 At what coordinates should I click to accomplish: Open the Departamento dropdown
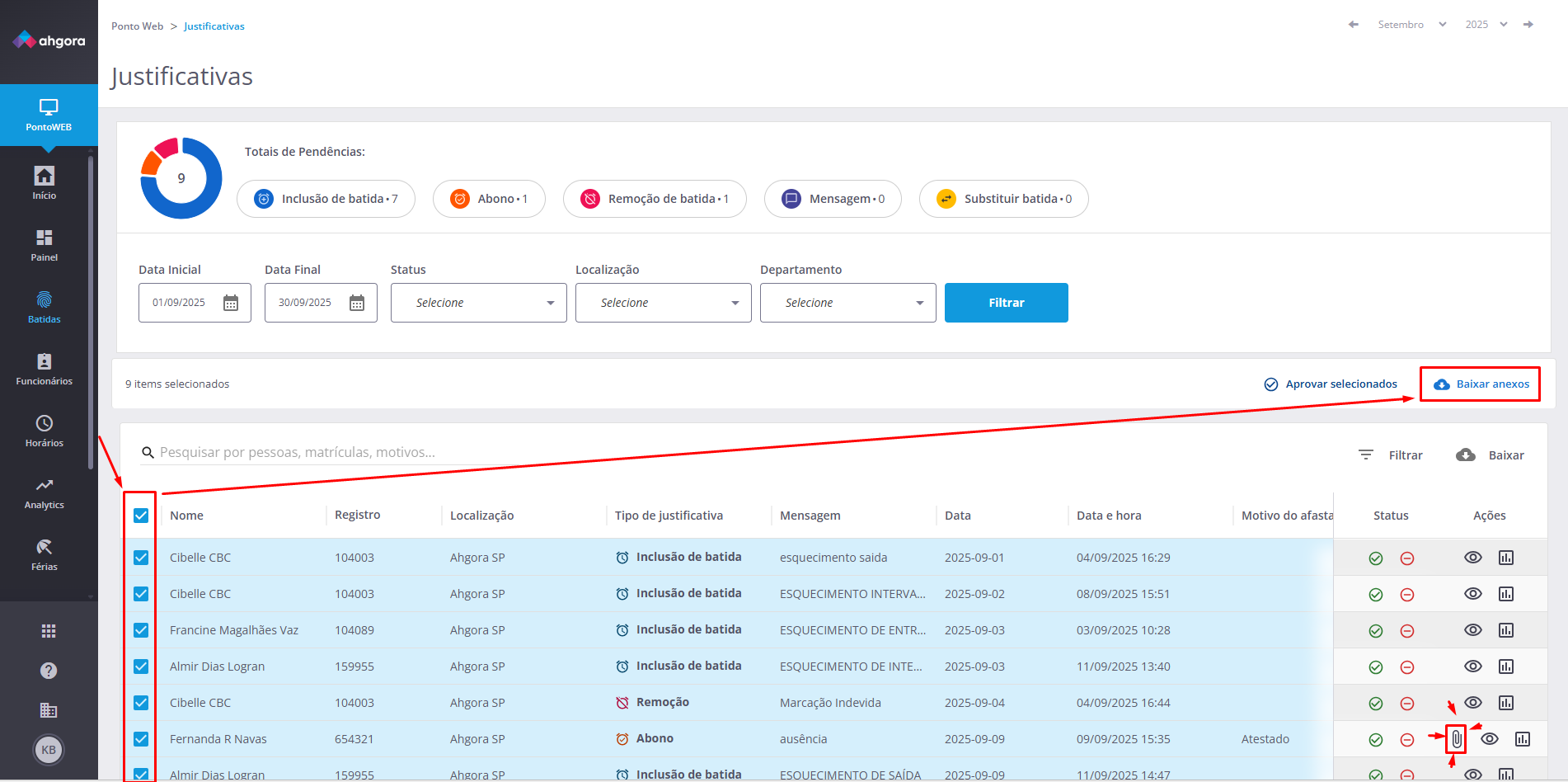point(848,303)
